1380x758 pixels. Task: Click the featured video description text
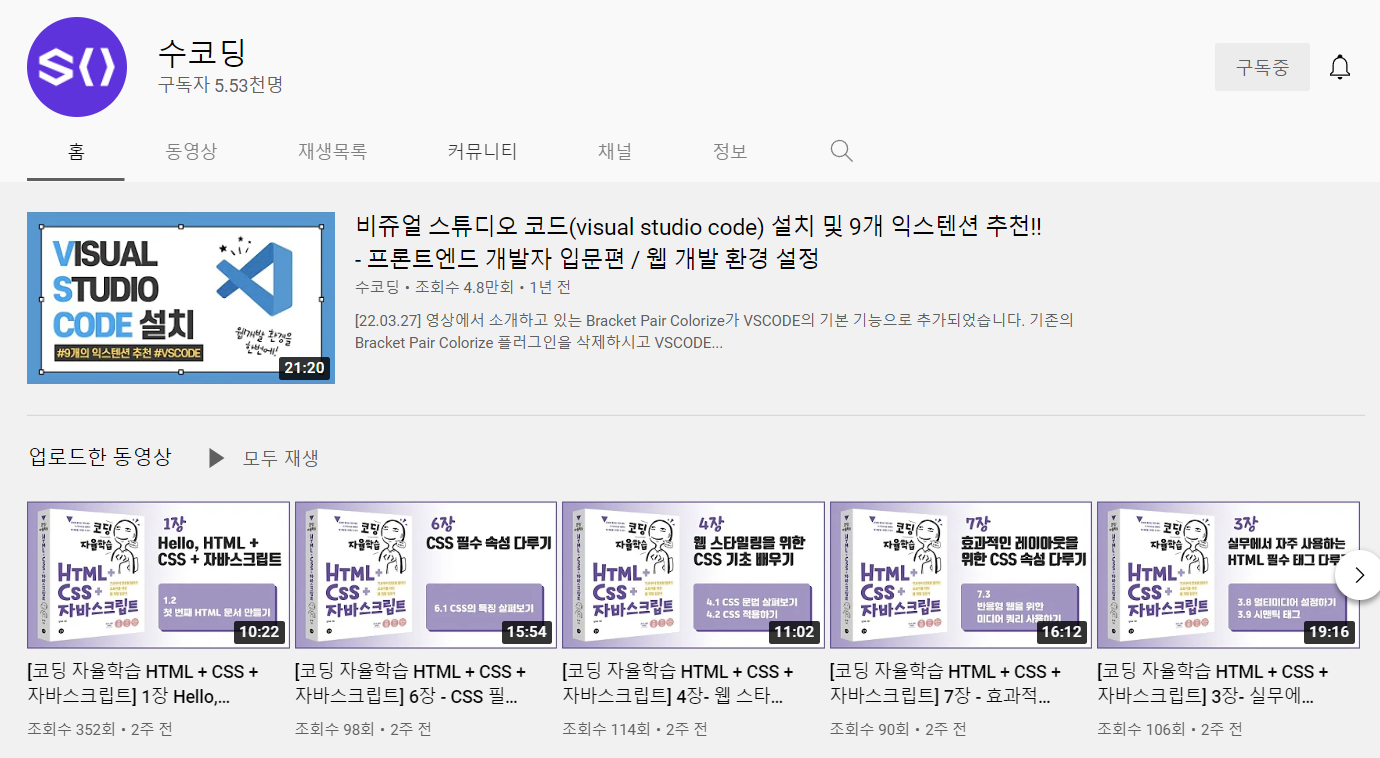tap(714, 331)
